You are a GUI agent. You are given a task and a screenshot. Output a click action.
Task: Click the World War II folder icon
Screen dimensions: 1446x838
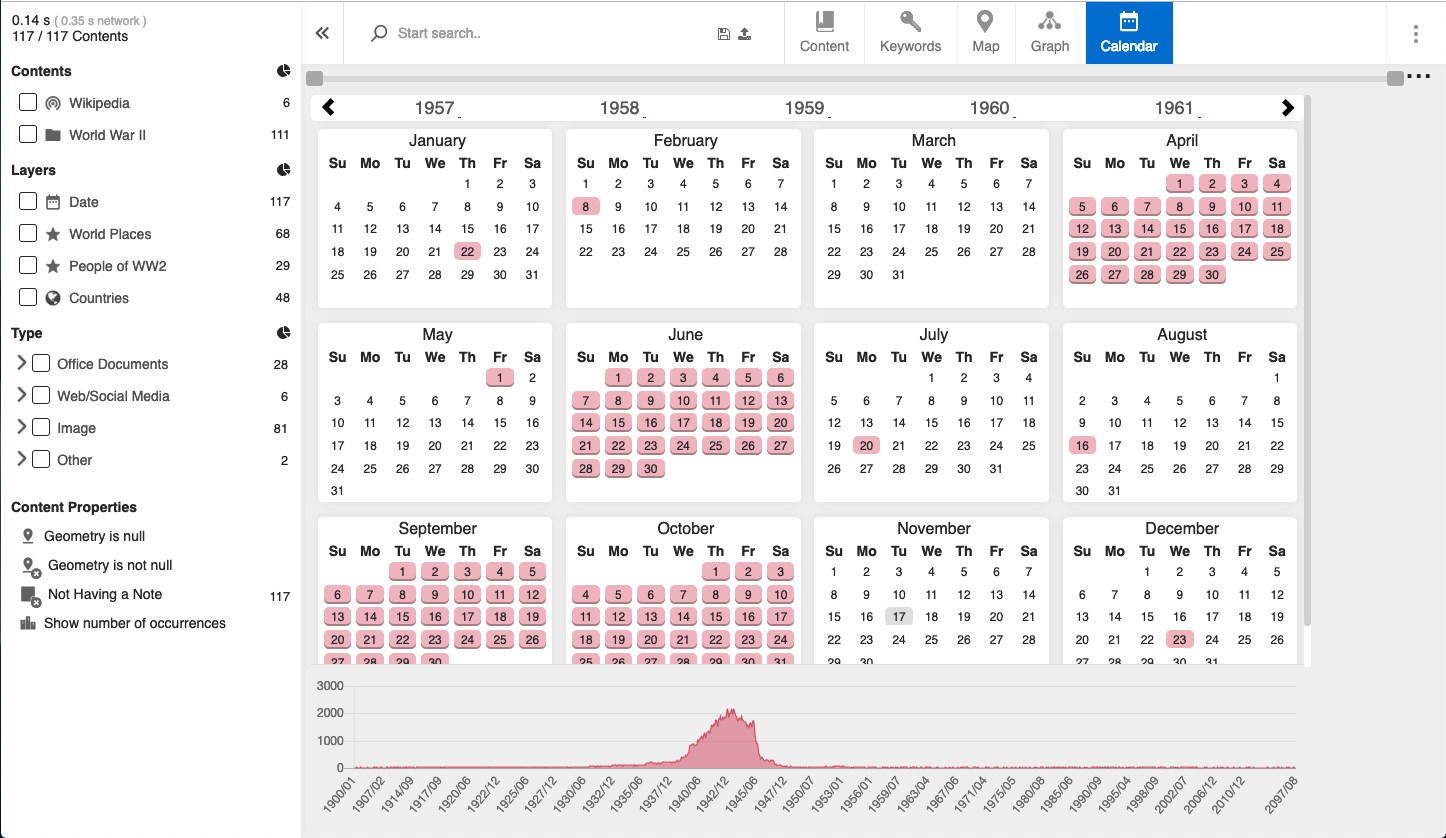(x=53, y=135)
